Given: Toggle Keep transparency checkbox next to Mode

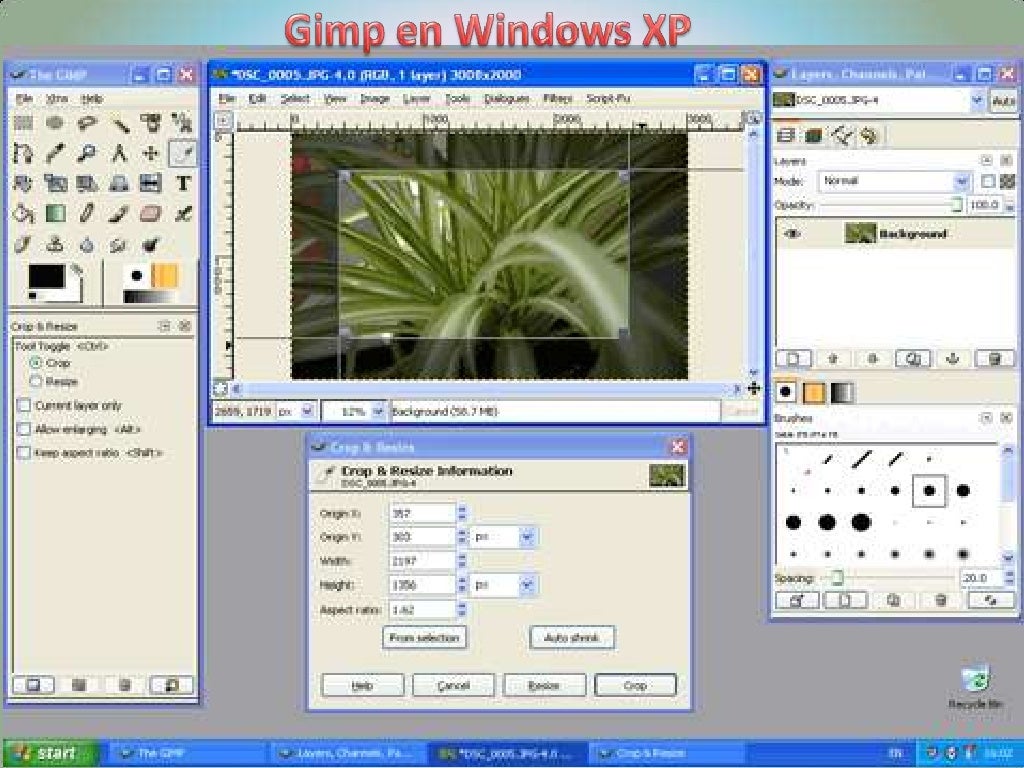Looking at the screenshot, I should 988,181.
